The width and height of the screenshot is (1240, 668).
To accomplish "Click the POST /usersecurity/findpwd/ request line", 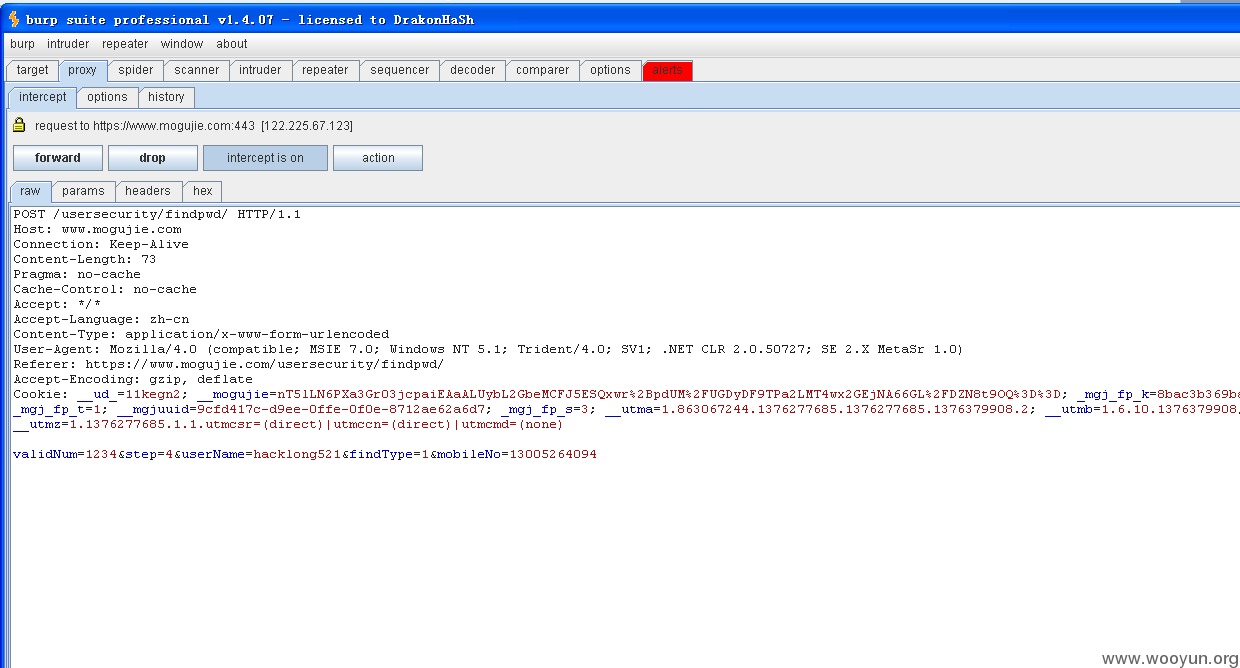I will click(x=157, y=214).
